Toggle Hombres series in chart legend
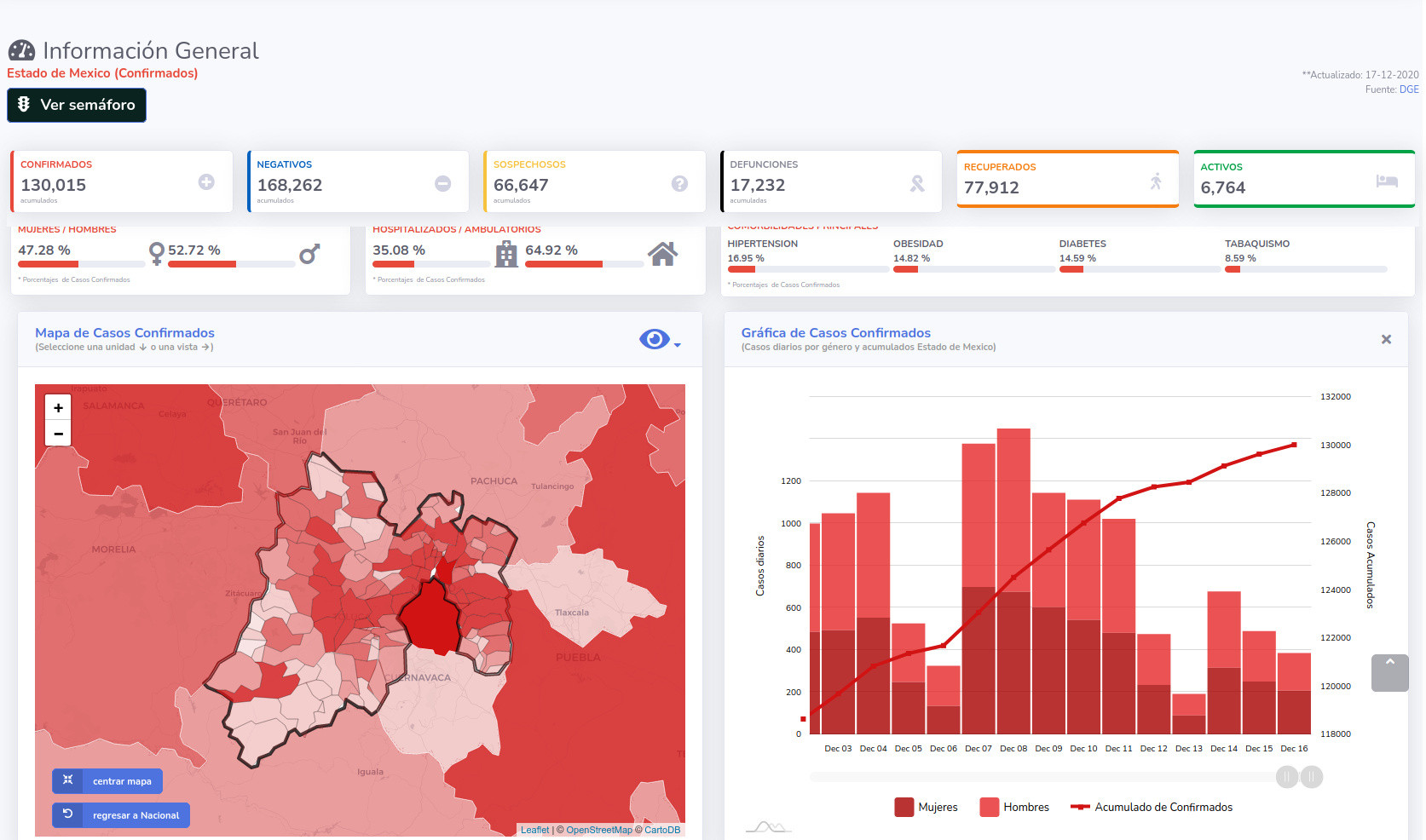1426x840 pixels. coord(1014,807)
